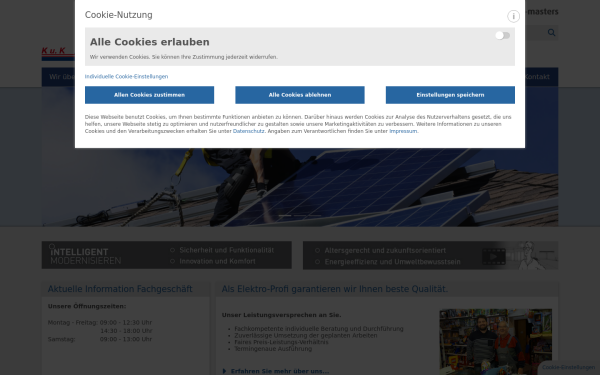Click the K u. K logo
Viewport: 600px width, 375px height.
coord(58,53)
